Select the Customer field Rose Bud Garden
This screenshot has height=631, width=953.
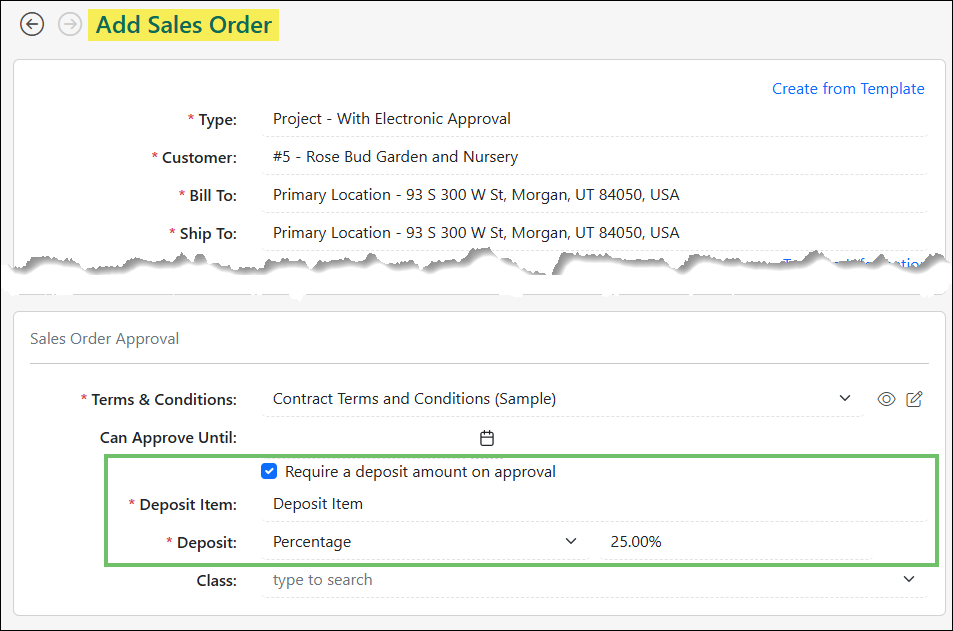tap(594, 157)
